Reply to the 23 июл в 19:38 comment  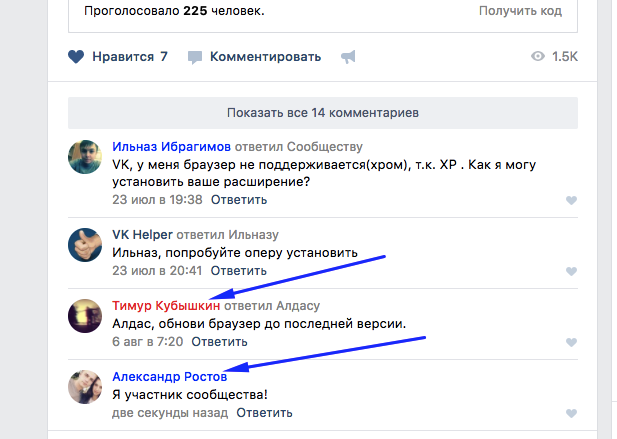point(239,200)
